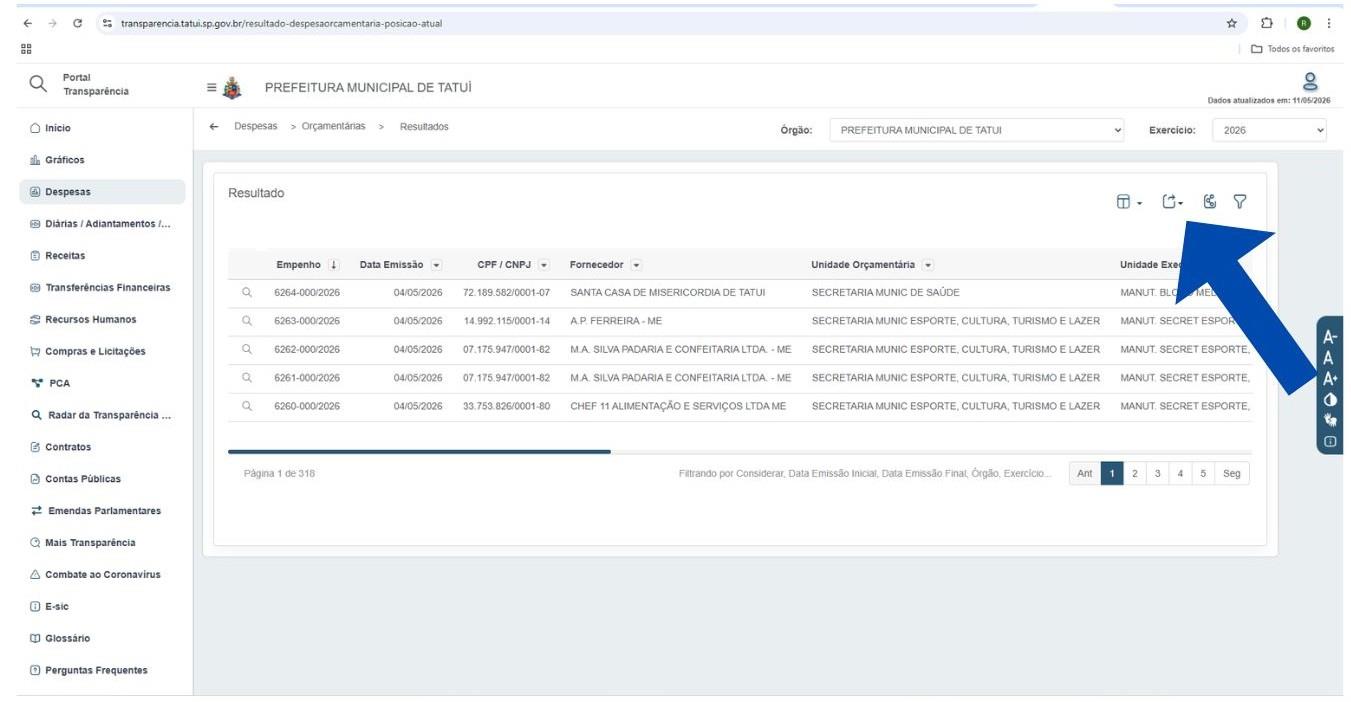This screenshot has height=702, width=1351.
Task: Go to results page 3
Action: pyautogui.click(x=1157, y=474)
